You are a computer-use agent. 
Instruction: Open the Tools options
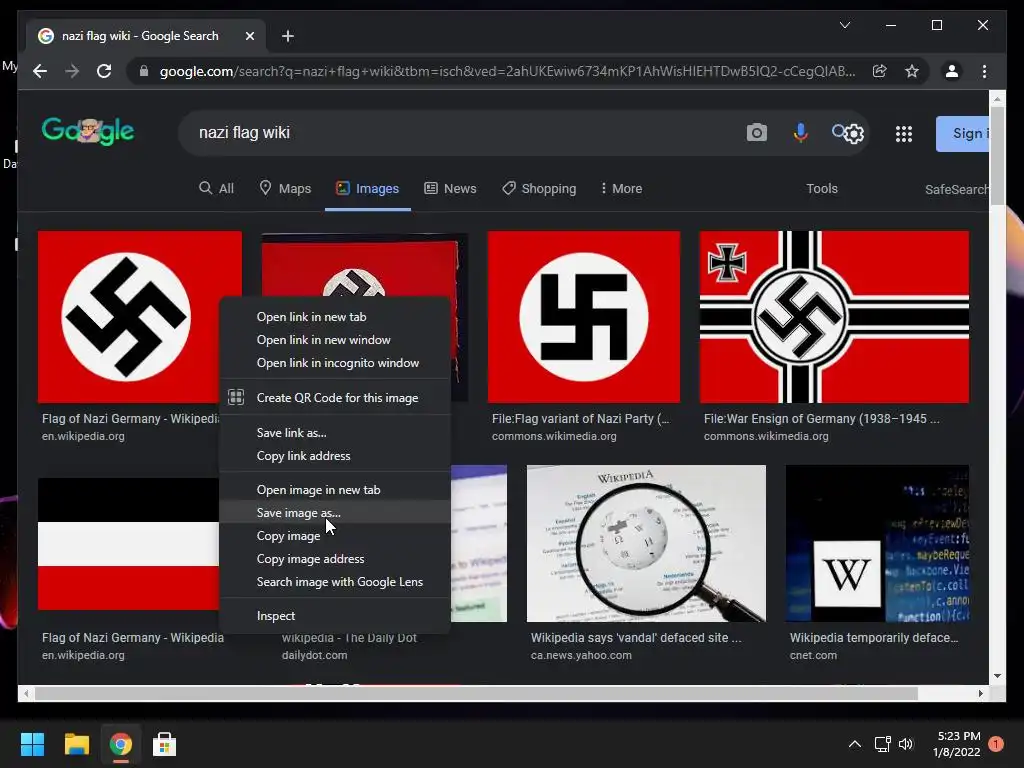tap(822, 189)
